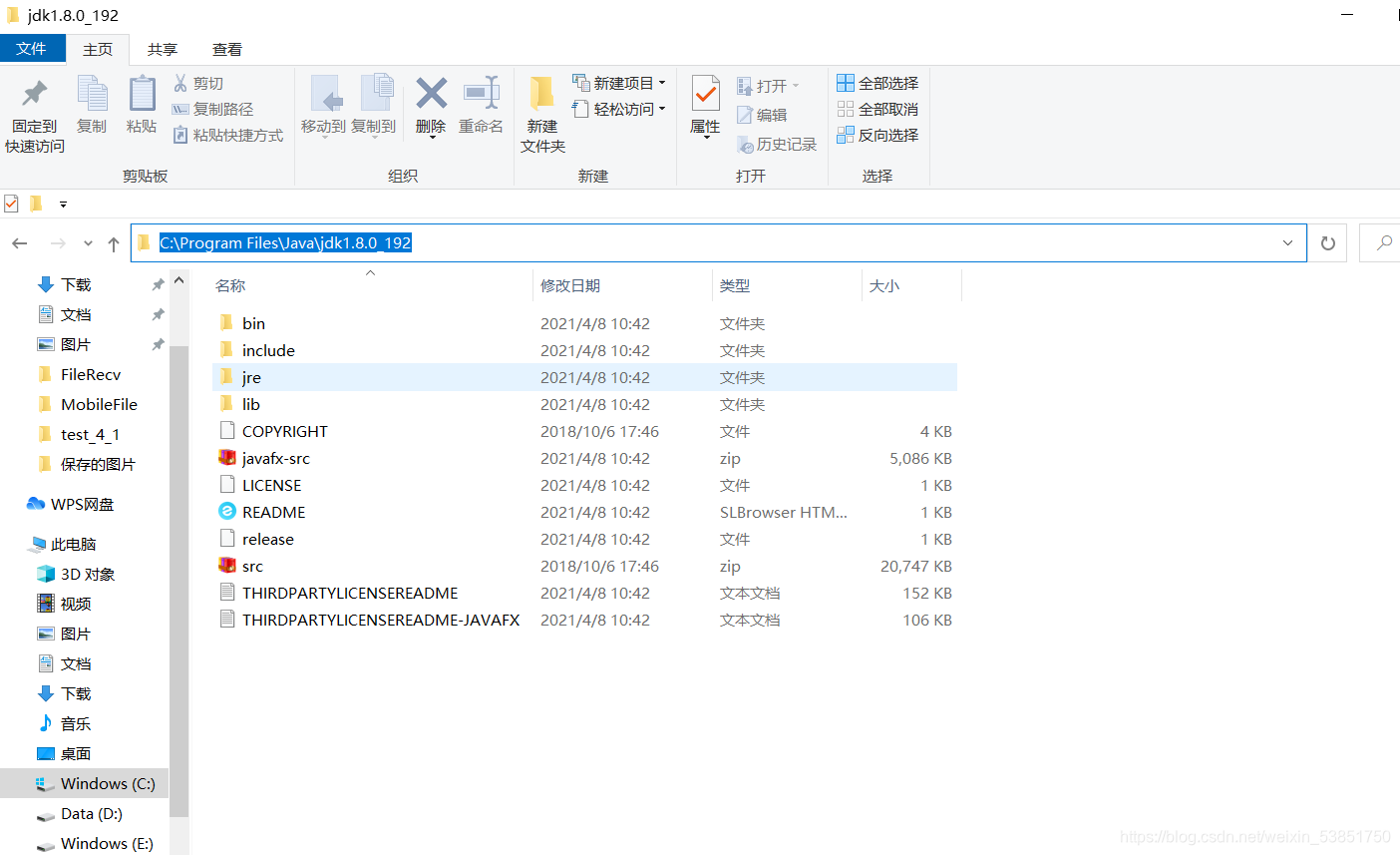
Task: Open the address bar history dropdown
Action: [x=1287, y=243]
